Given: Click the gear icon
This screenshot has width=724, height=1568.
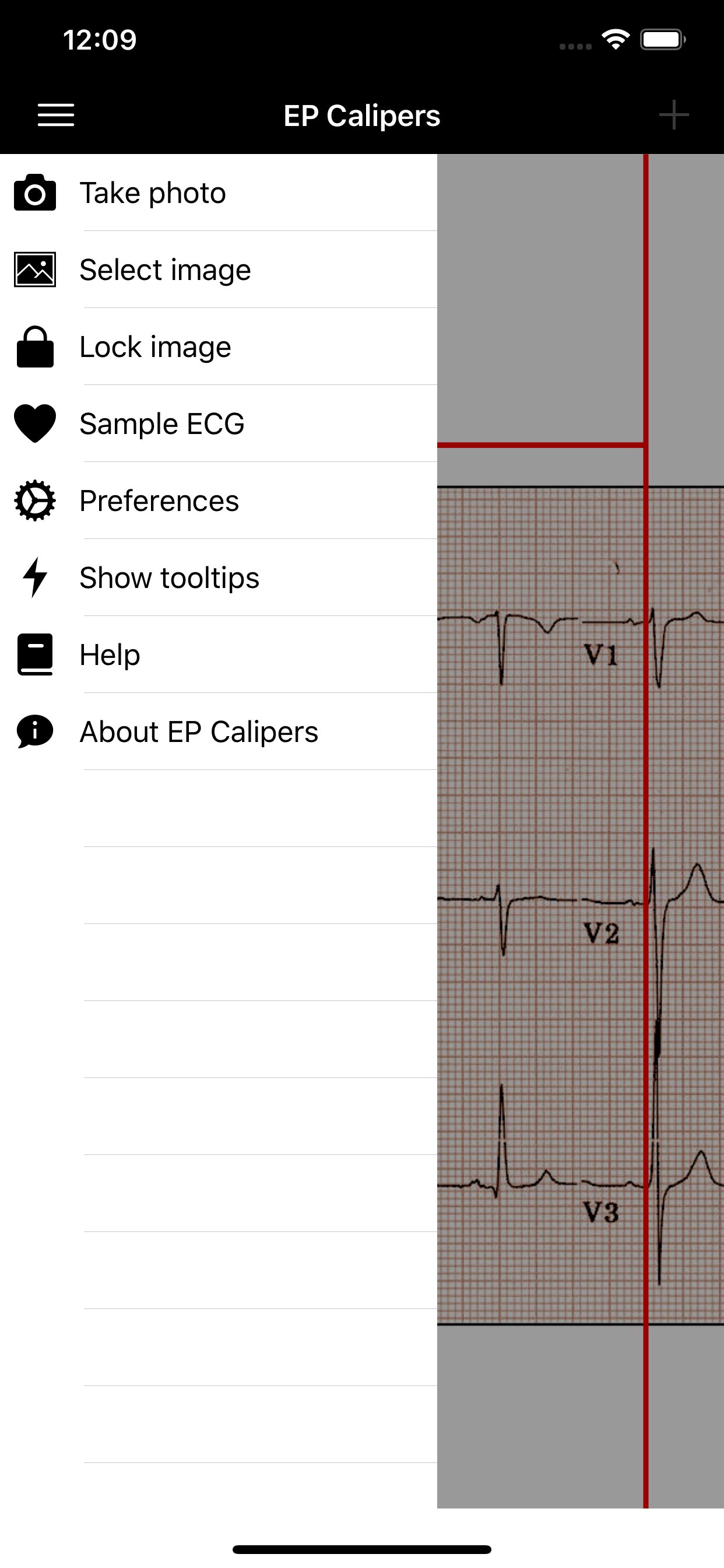Looking at the screenshot, I should pyautogui.click(x=36, y=501).
